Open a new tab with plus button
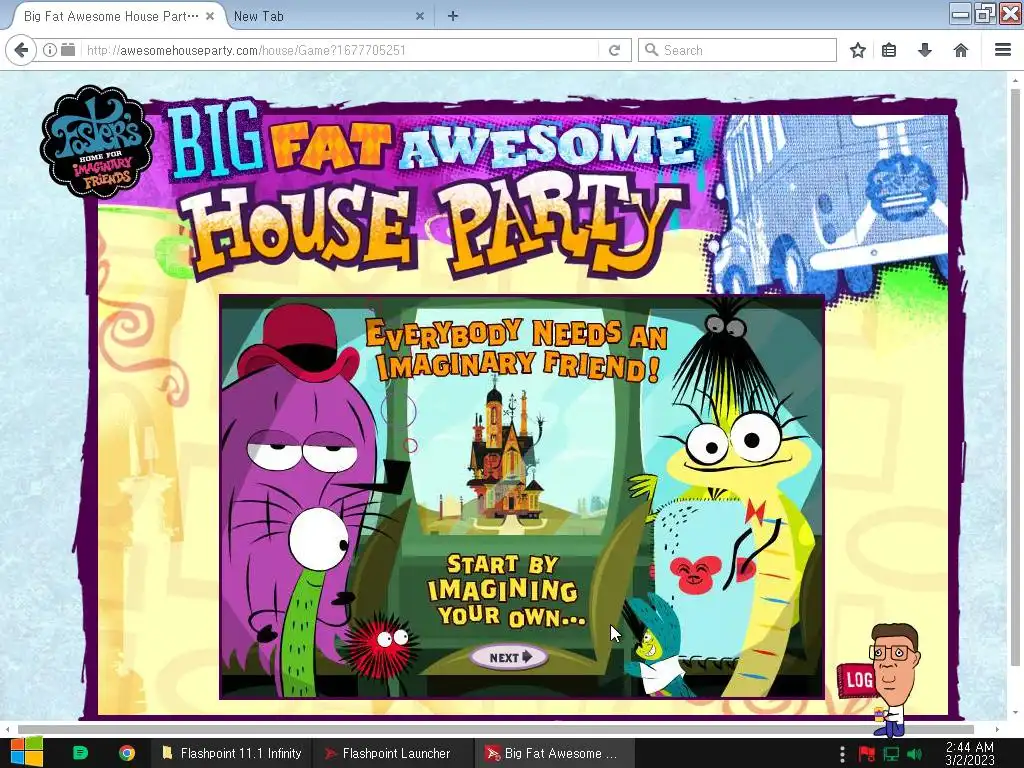 (453, 16)
